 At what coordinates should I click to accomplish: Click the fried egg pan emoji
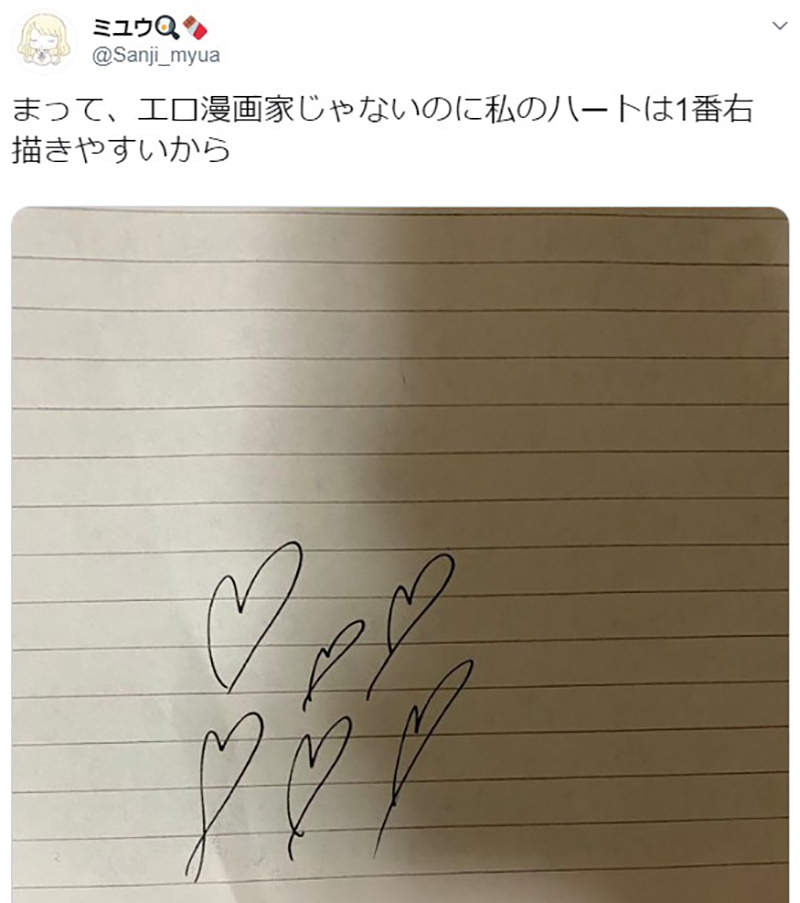(168, 27)
